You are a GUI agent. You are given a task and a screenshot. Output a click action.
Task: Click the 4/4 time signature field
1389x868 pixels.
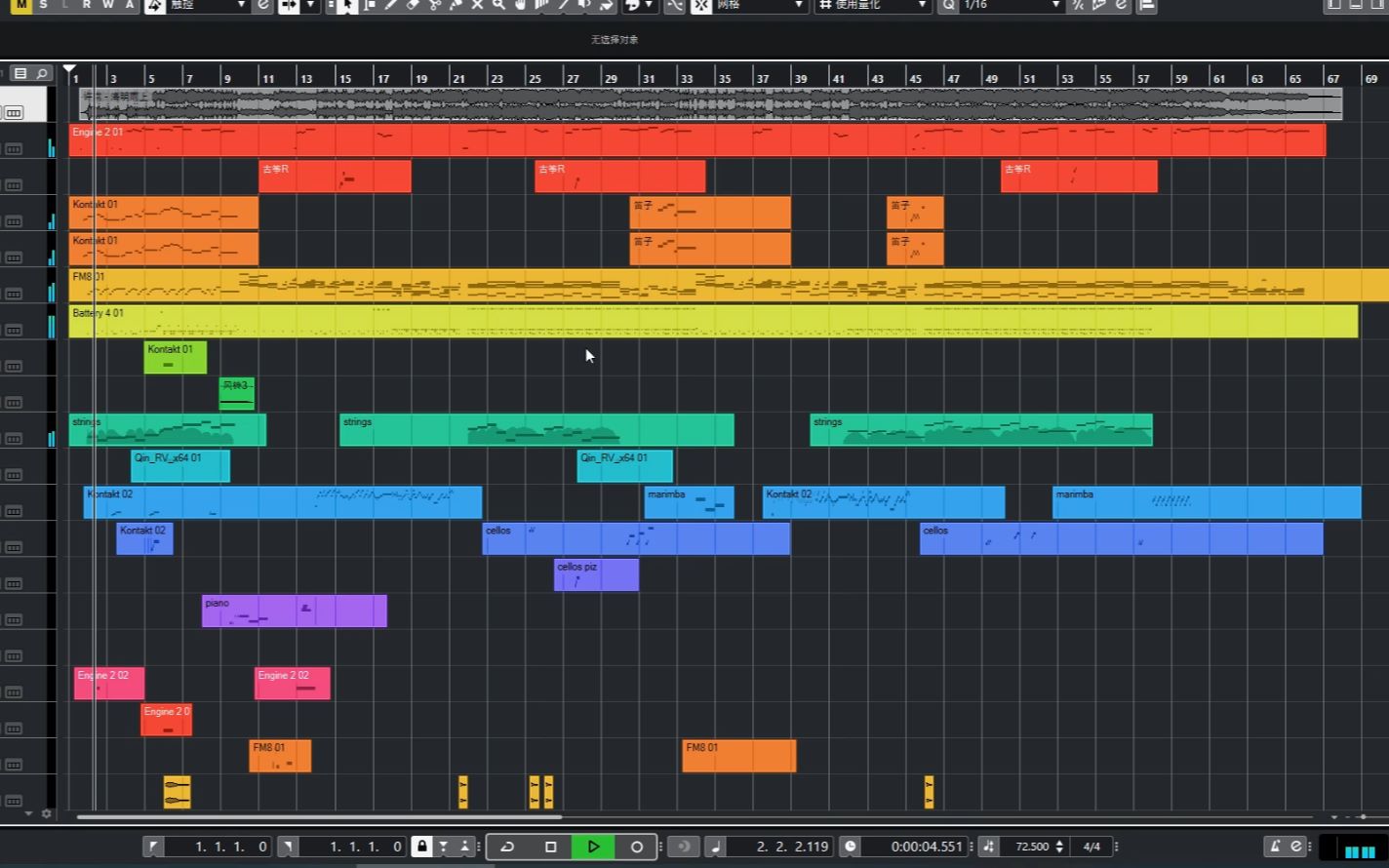(1091, 847)
